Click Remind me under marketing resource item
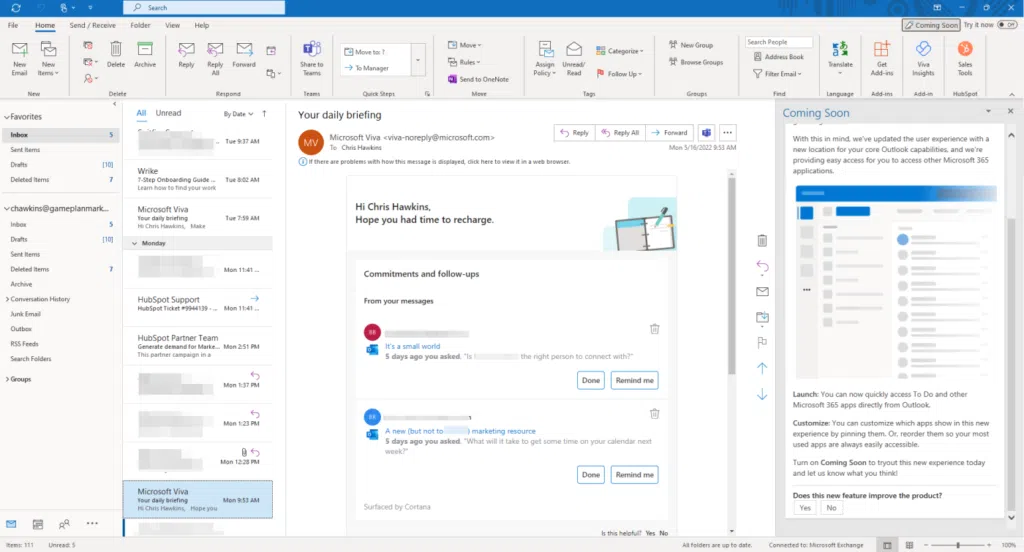This screenshot has height=552, width=1024. point(634,475)
